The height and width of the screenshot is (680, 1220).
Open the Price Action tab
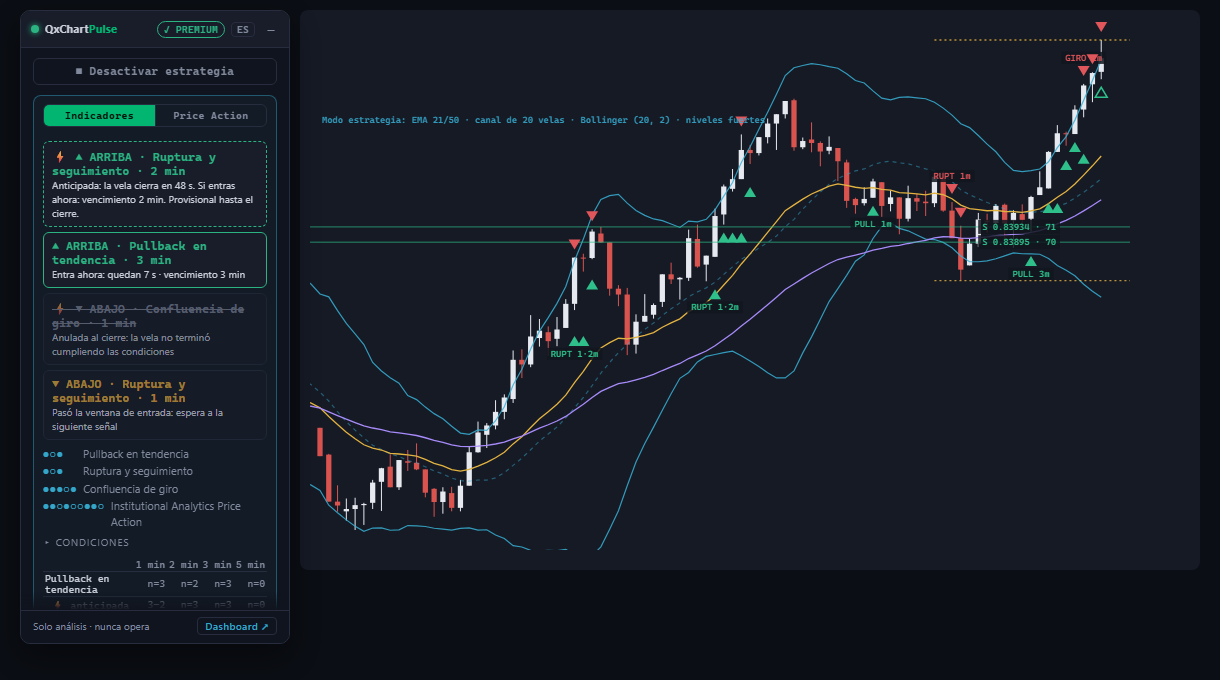click(211, 116)
